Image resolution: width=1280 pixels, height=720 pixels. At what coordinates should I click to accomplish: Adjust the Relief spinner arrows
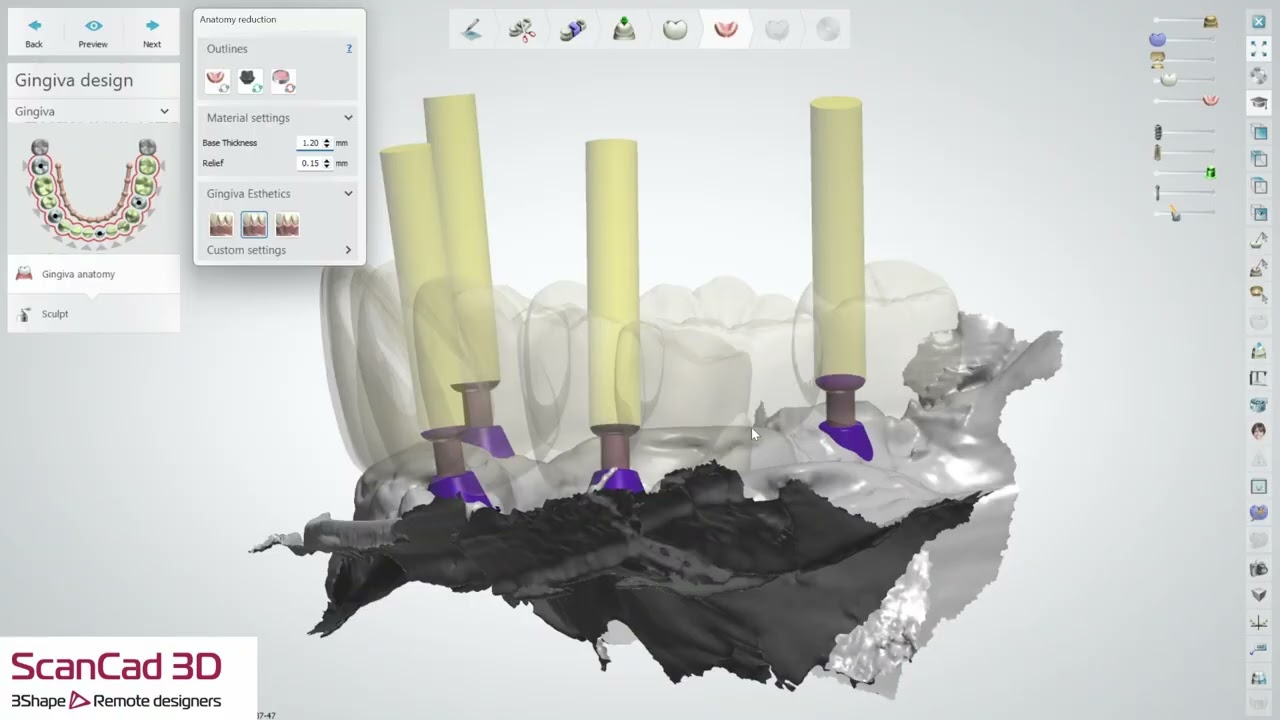326,163
